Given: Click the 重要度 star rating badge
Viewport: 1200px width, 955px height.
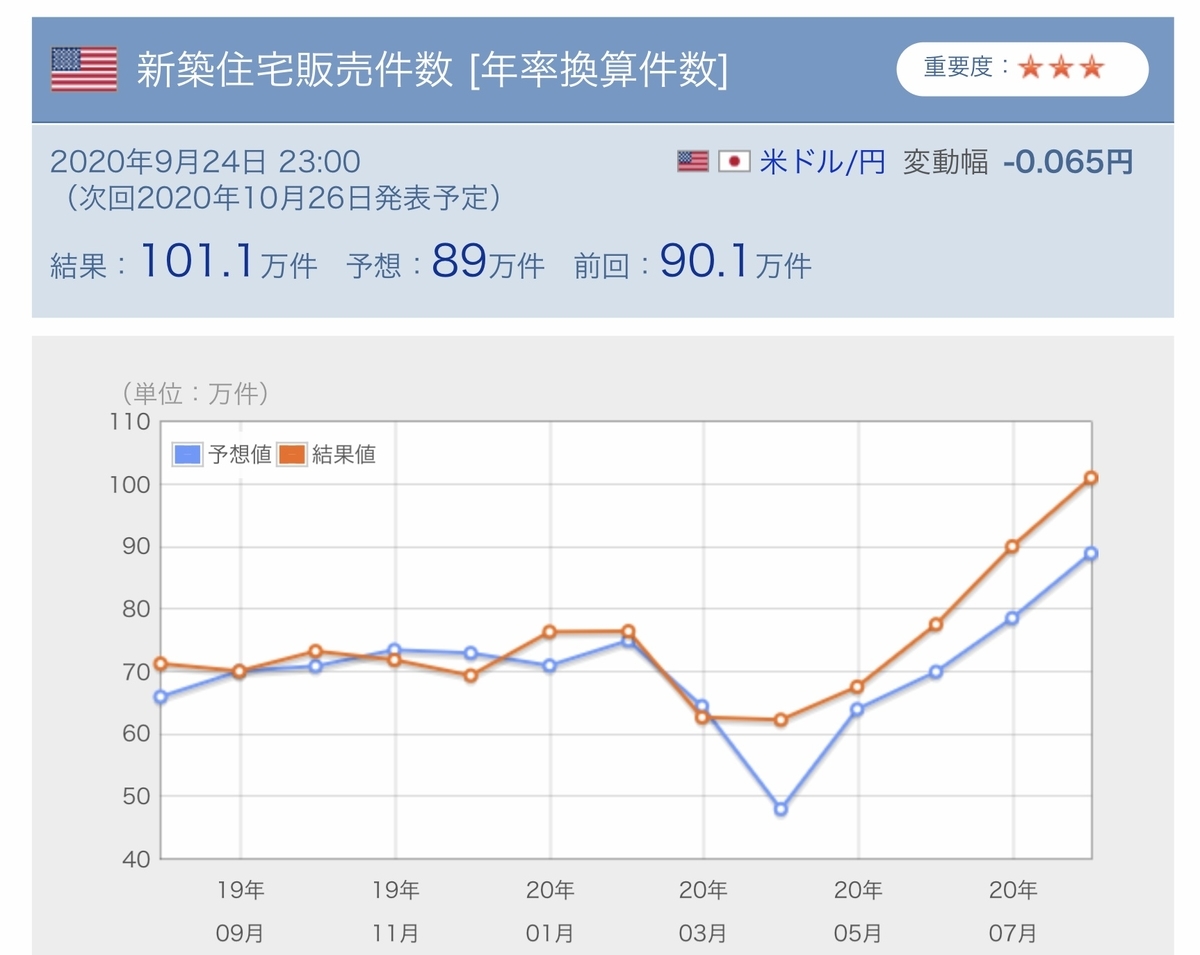Looking at the screenshot, I should pos(1022,68).
